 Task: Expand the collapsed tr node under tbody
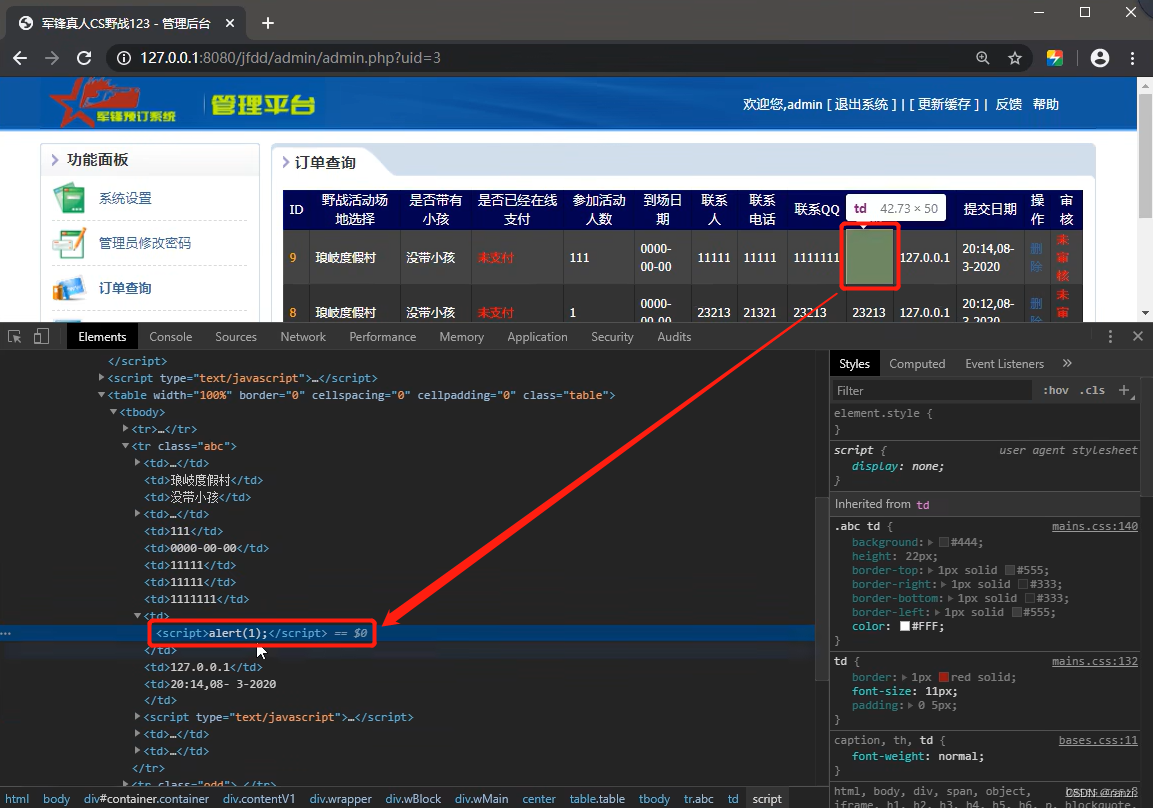tap(126, 429)
